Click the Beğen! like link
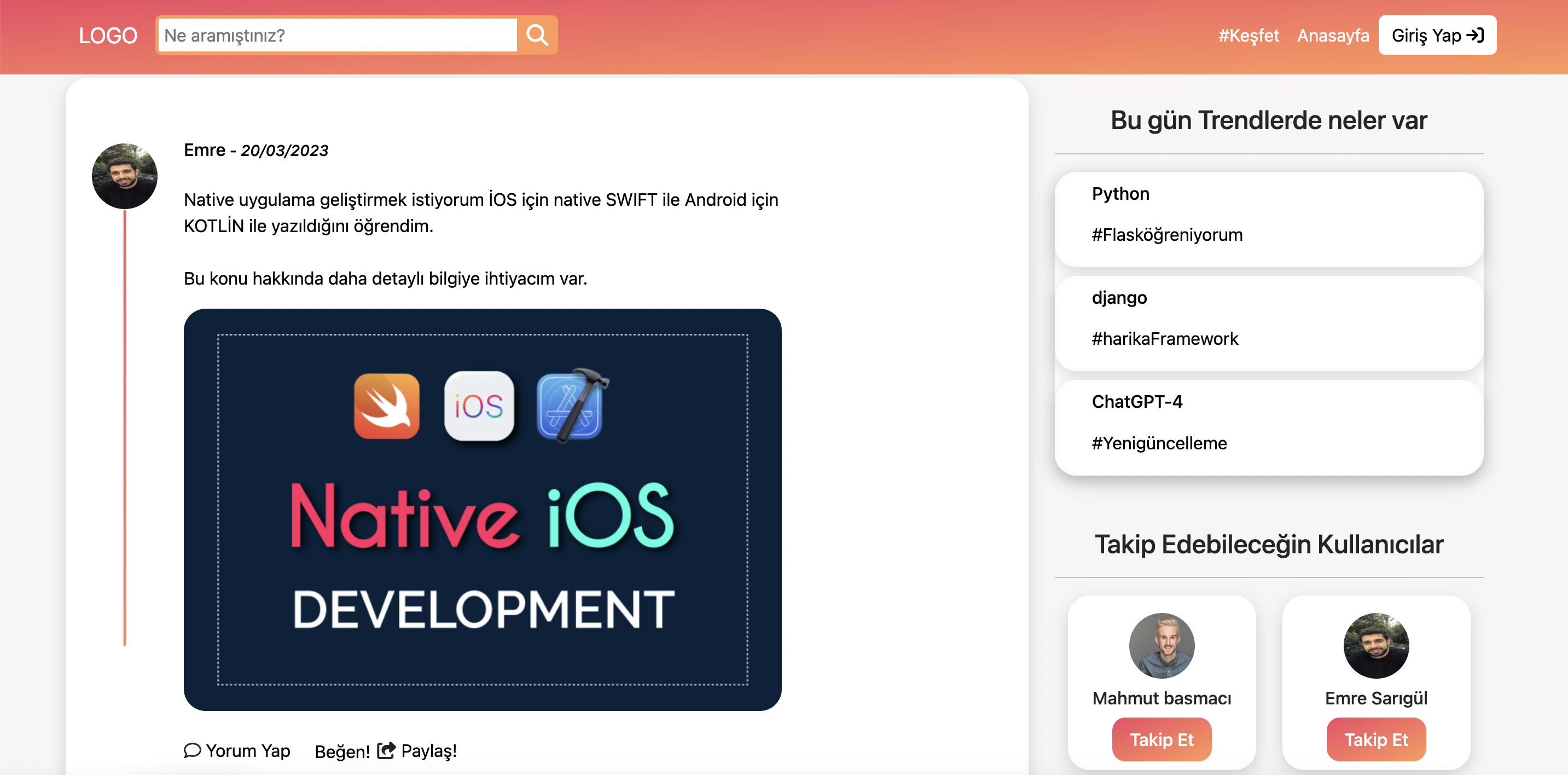 click(x=342, y=751)
